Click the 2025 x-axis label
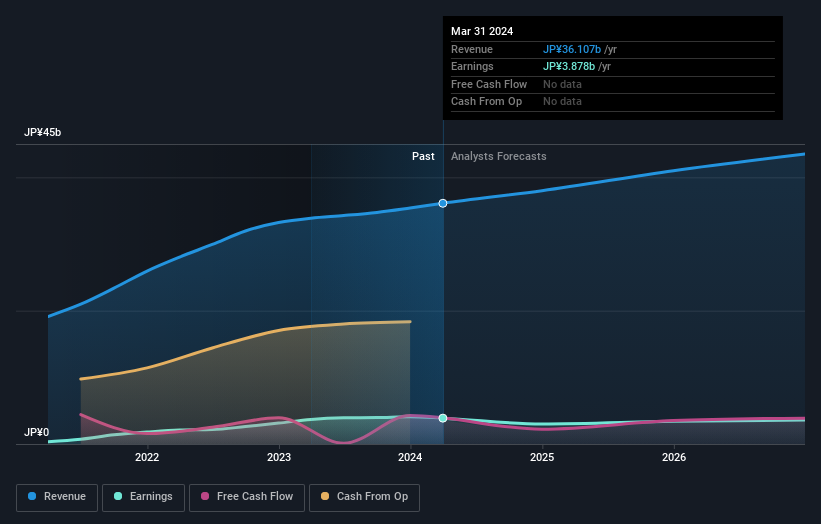821x524 pixels. pos(542,458)
